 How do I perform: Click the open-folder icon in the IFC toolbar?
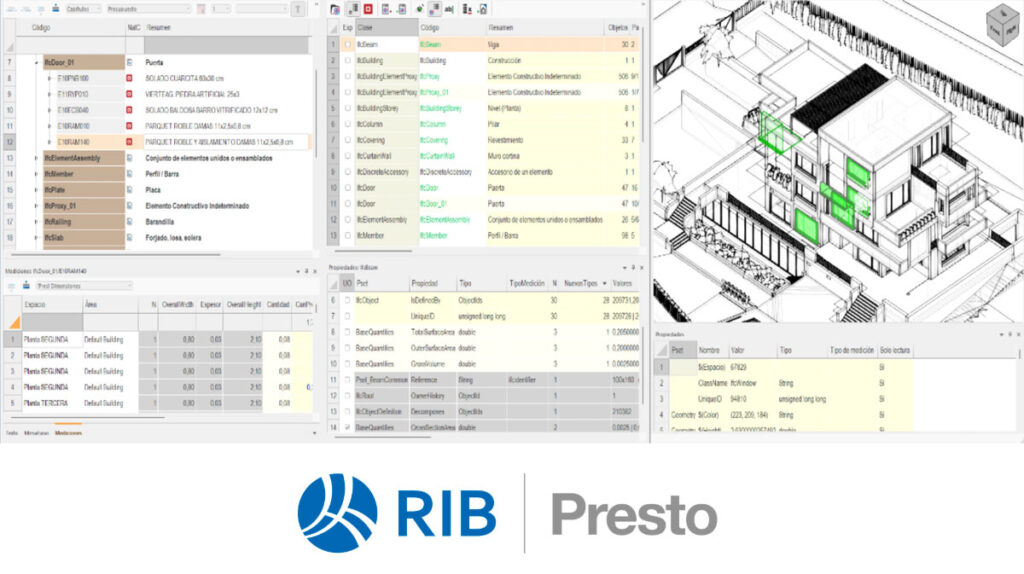tap(335, 9)
